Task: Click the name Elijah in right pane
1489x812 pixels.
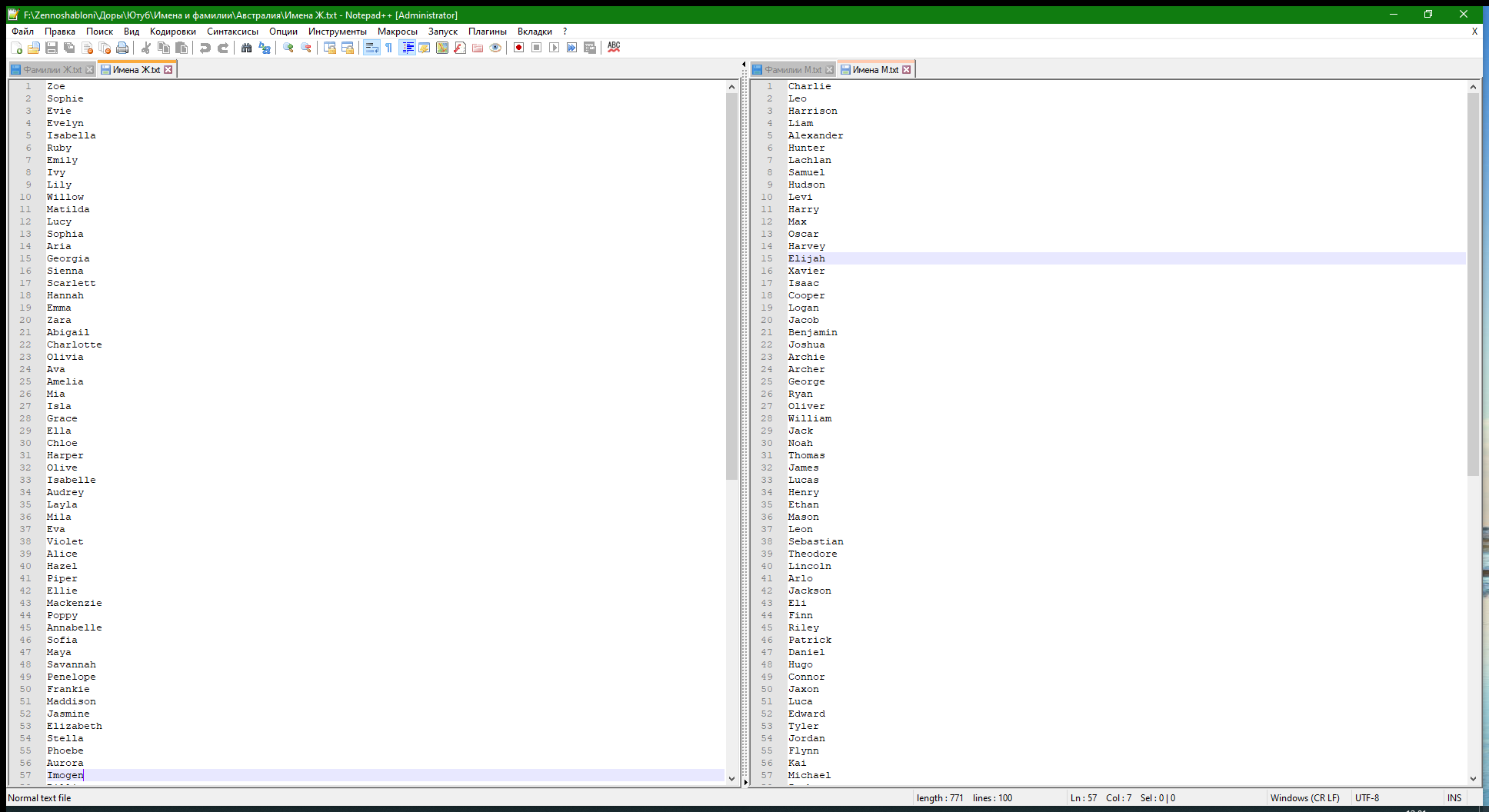Action: coord(806,259)
